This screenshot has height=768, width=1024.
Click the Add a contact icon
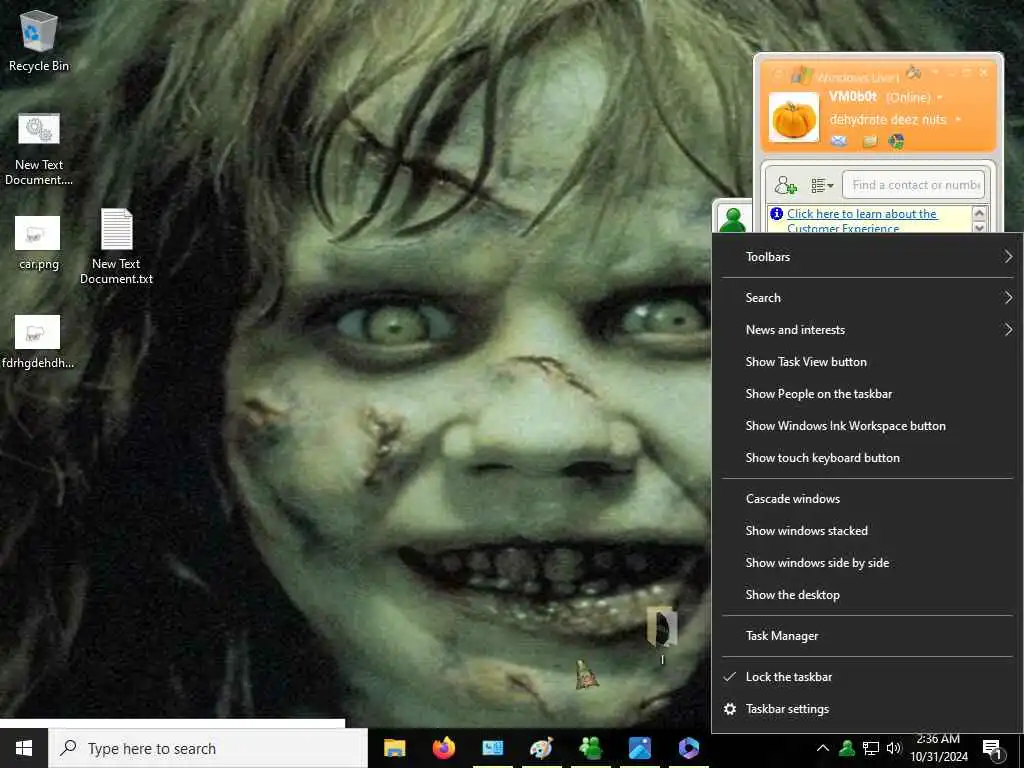point(785,185)
